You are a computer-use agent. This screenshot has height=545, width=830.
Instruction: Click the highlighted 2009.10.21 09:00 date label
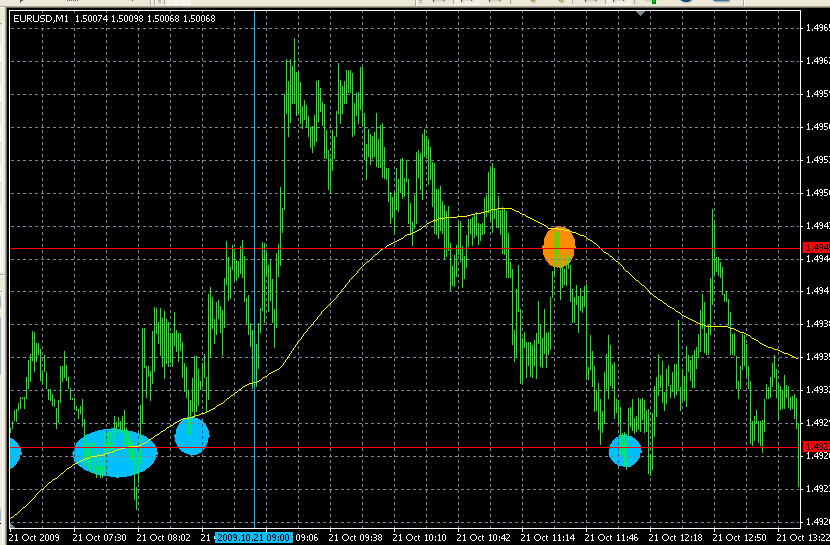[253, 537]
